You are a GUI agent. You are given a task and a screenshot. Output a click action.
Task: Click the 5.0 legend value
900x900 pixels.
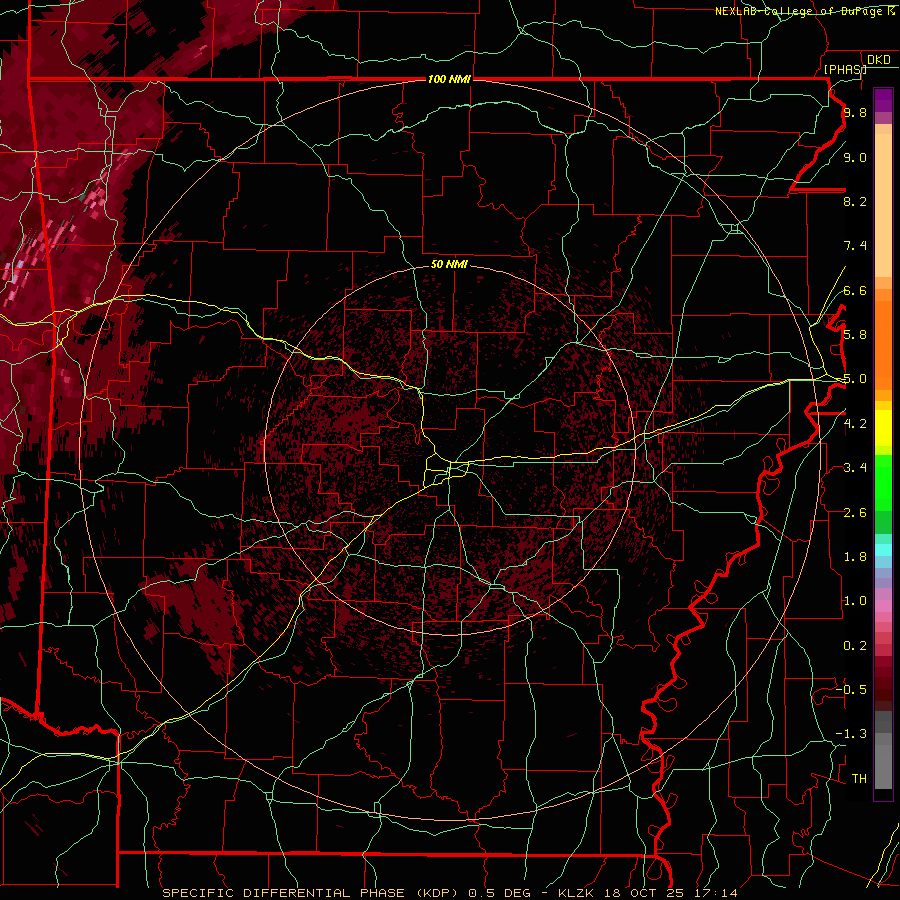coord(855,379)
